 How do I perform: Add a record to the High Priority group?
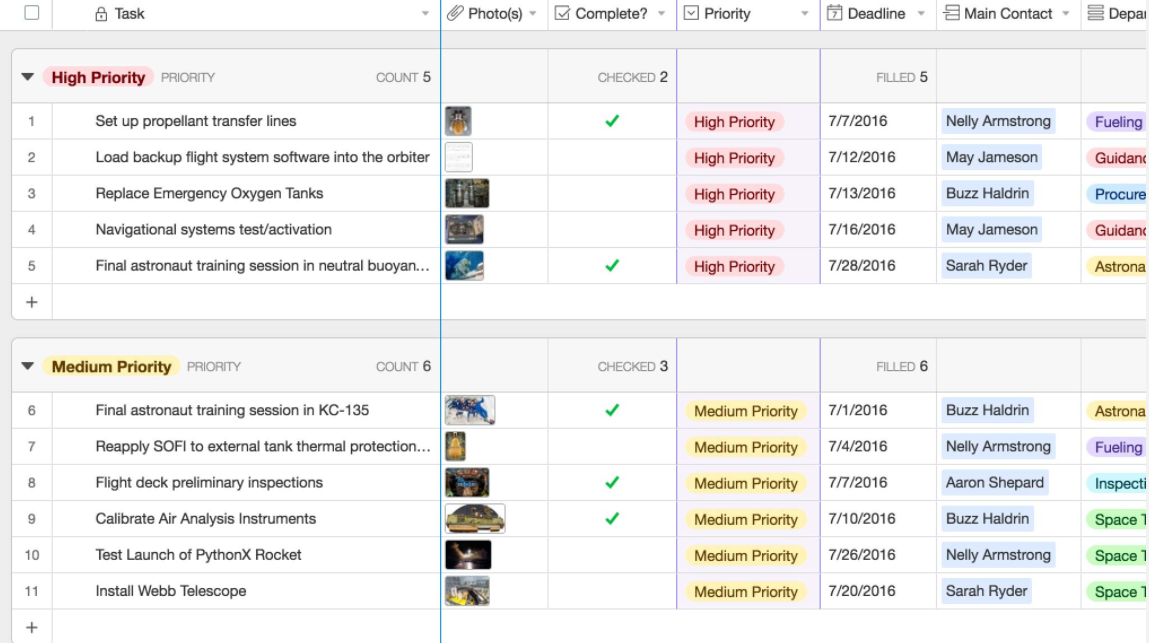(x=32, y=302)
